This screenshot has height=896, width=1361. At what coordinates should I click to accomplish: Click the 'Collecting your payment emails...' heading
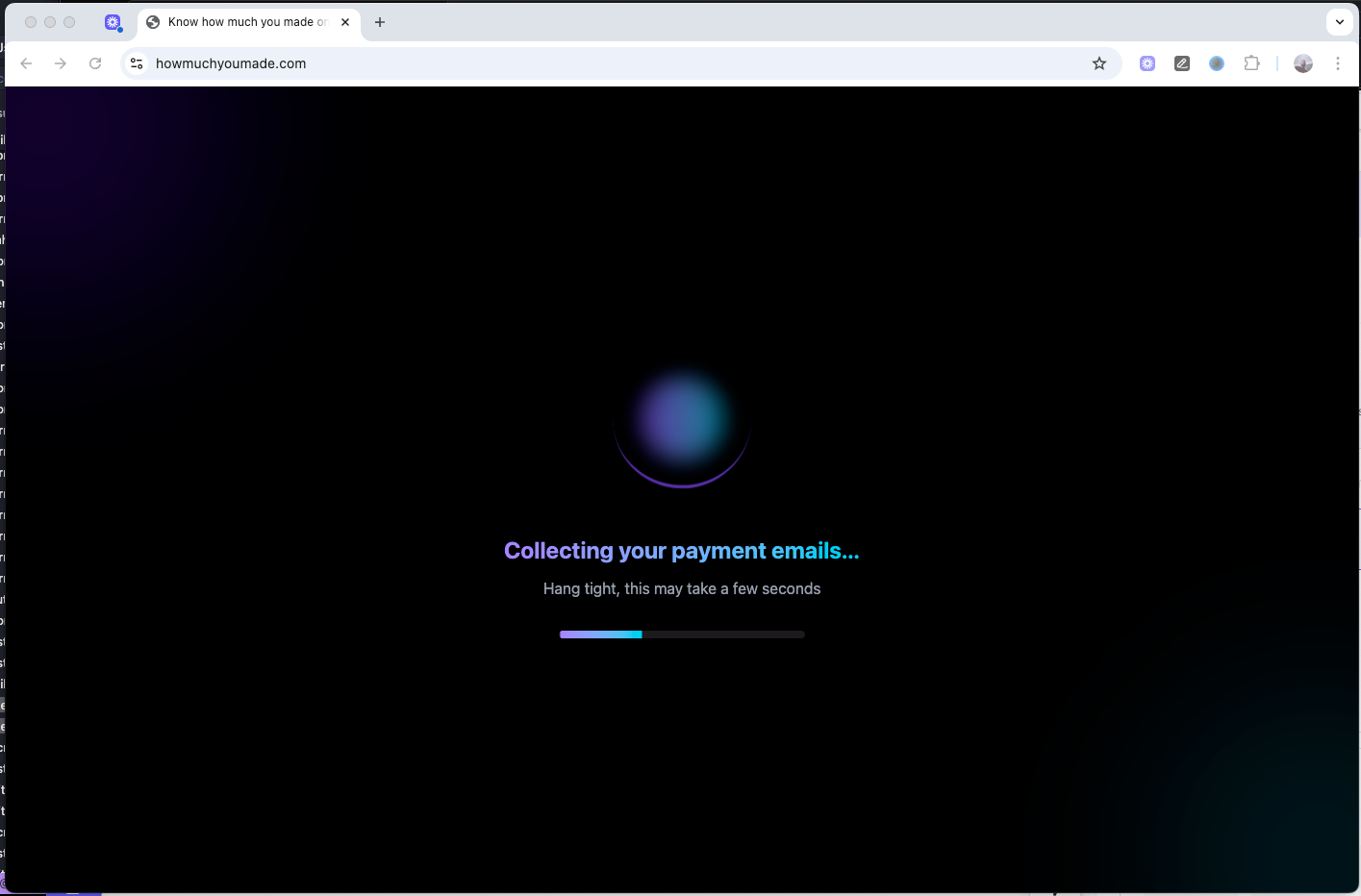coord(682,551)
